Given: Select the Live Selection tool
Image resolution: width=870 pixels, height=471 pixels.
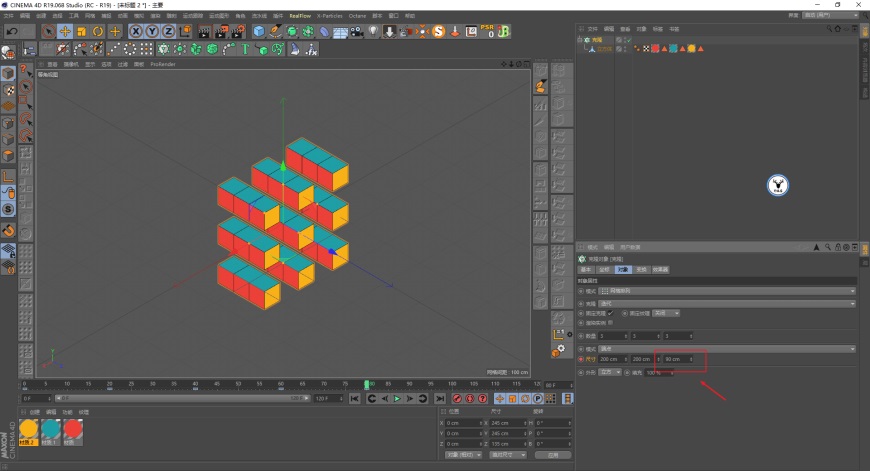Looking at the screenshot, I should click(x=48, y=32).
